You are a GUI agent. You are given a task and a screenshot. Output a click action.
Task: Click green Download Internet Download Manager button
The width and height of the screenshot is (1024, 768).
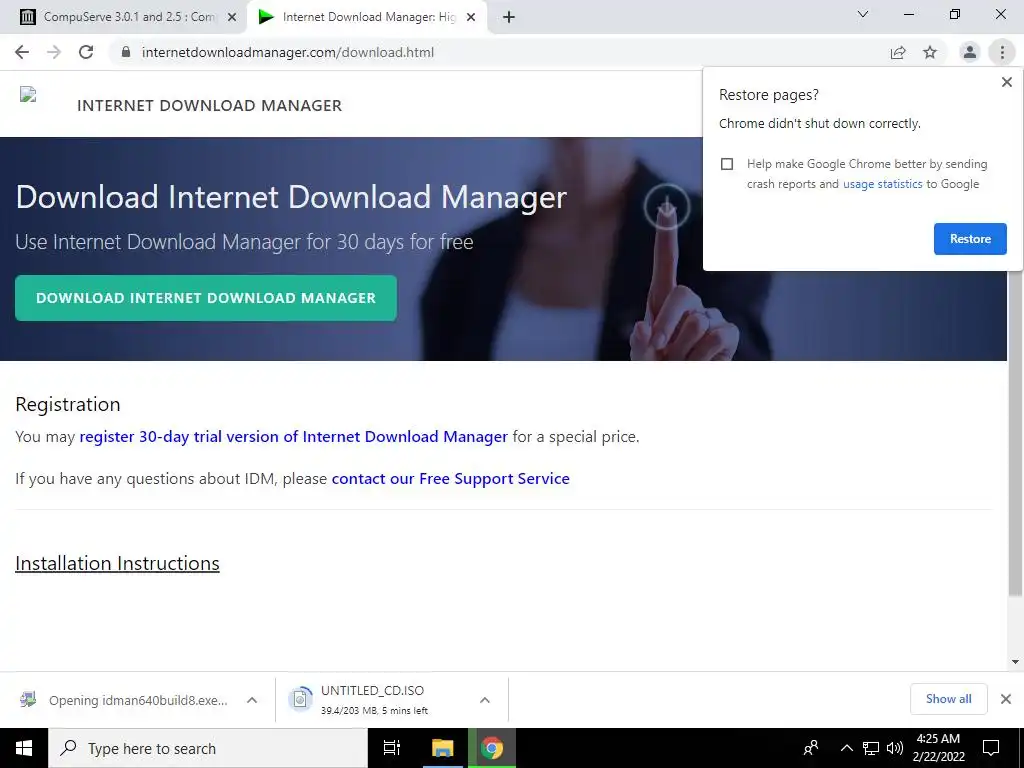click(206, 298)
